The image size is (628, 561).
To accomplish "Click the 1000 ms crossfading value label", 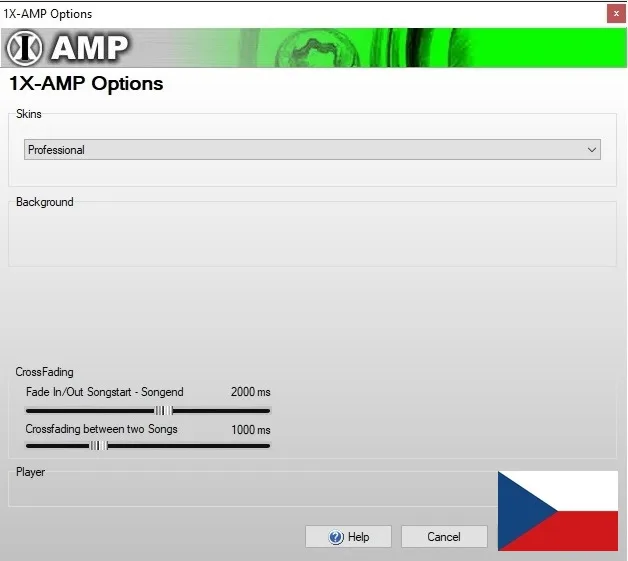I will coord(250,429).
